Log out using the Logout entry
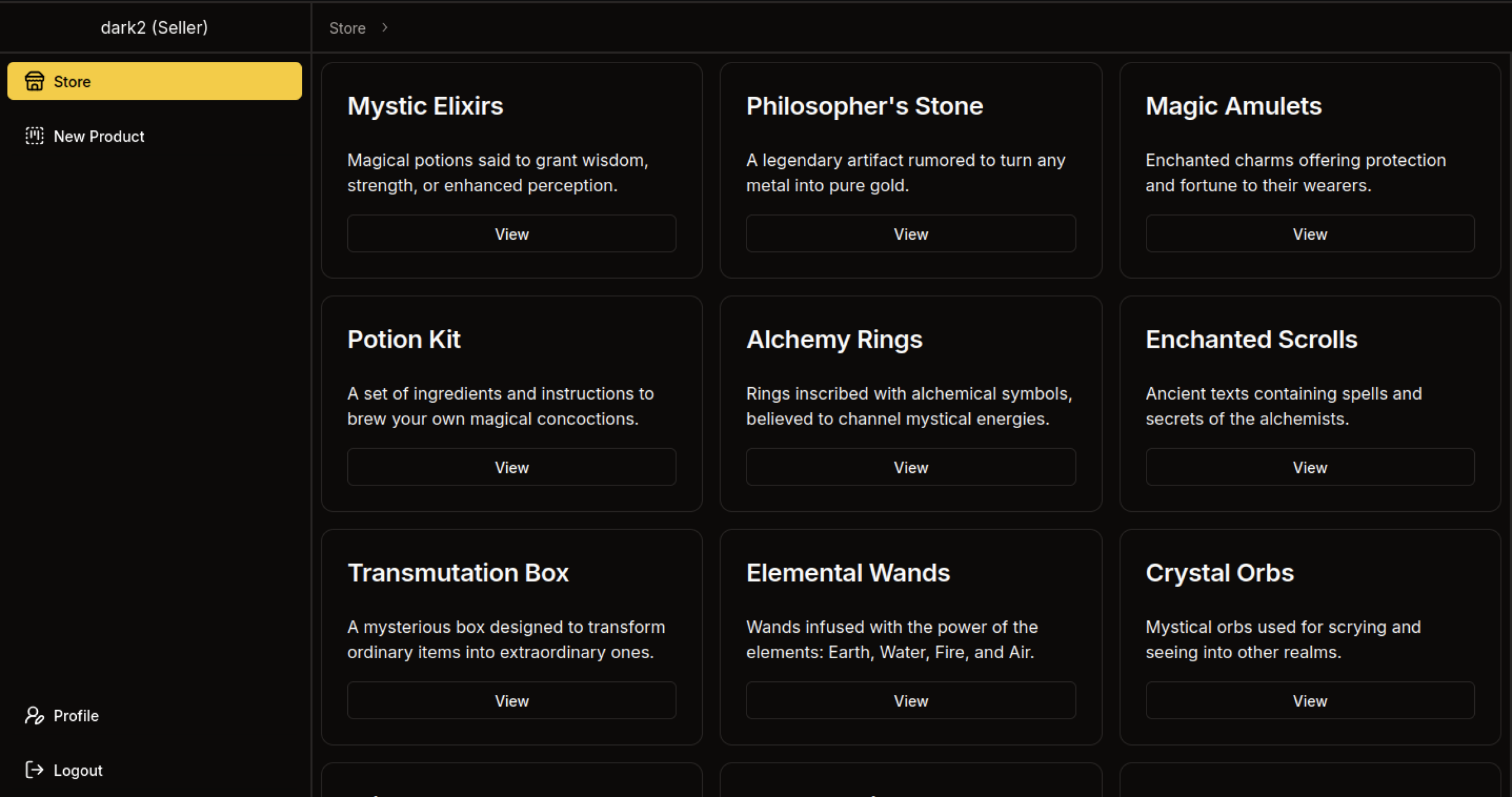Image resolution: width=1512 pixels, height=797 pixels. [x=77, y=770]
